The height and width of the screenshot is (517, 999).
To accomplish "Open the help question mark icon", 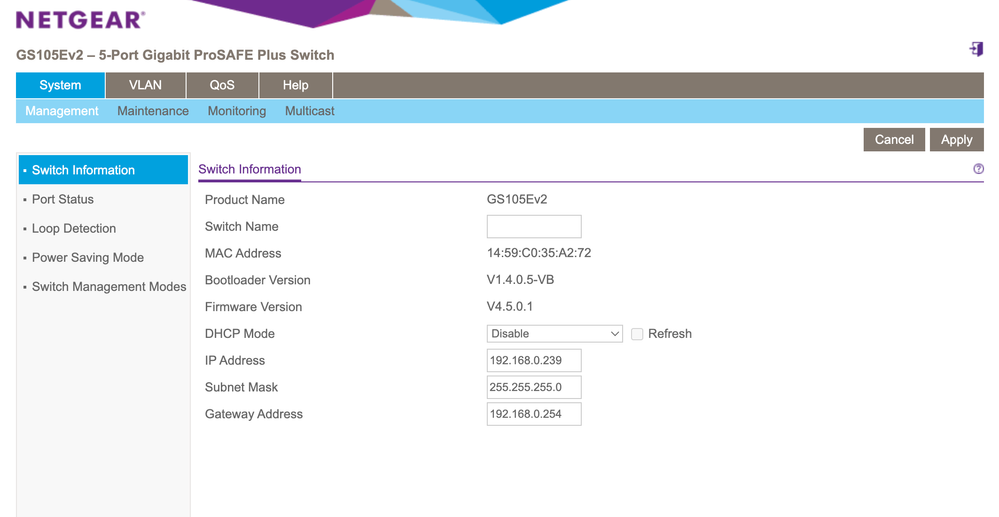I will [x=978, y=169].
